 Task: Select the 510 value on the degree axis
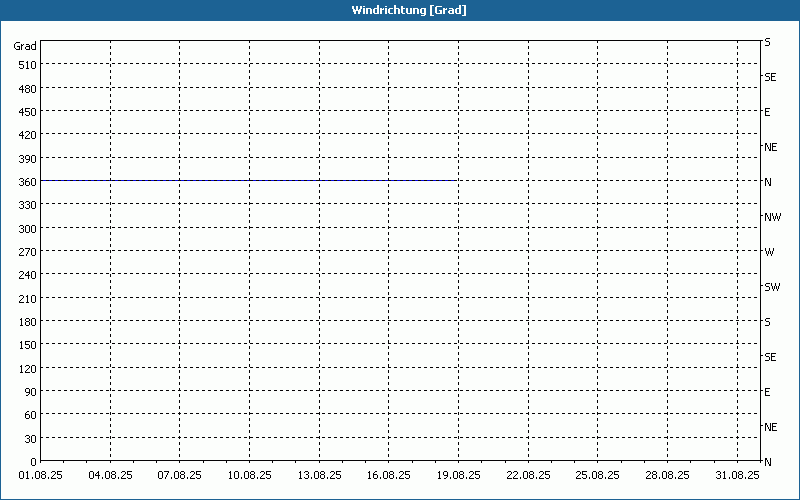[x=28, y=65]
